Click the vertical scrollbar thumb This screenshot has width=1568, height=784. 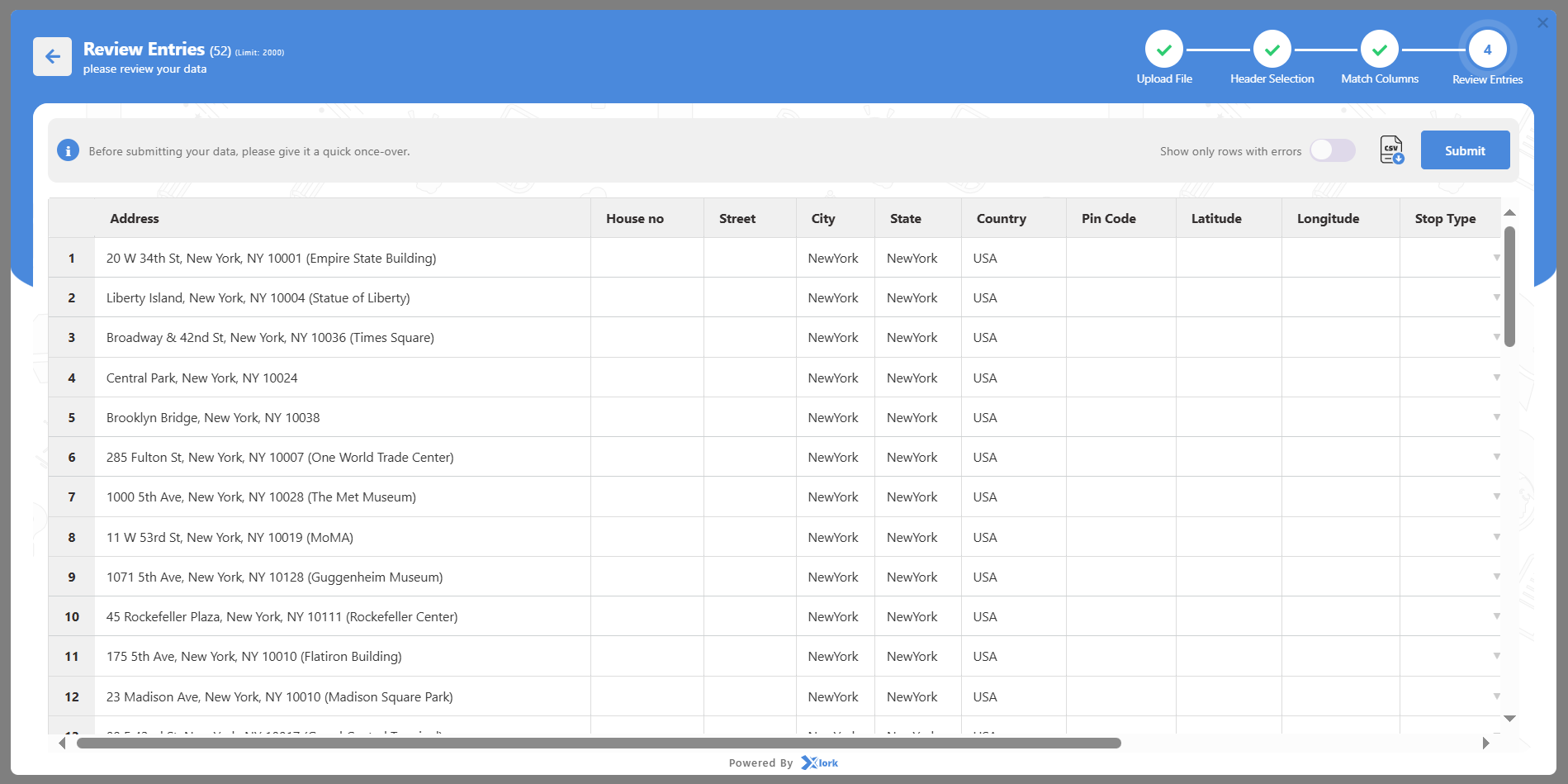pos(1509,286)
